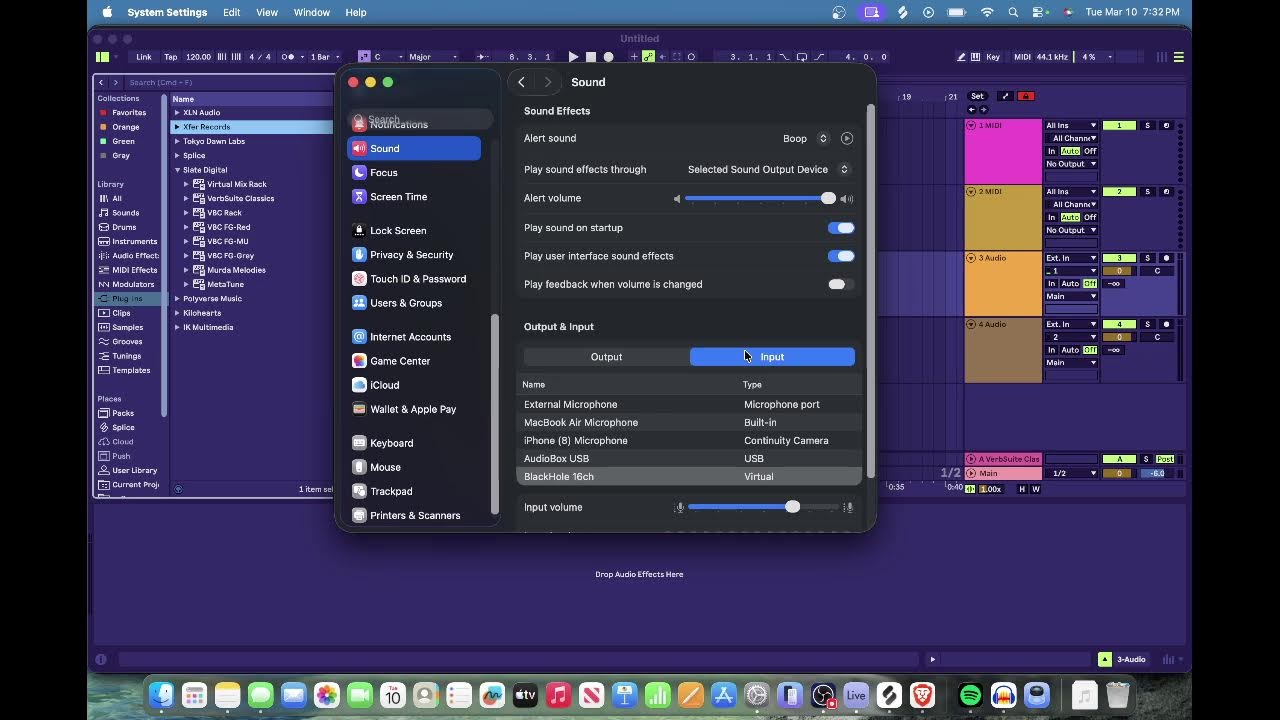Open Internet Accounts settings
The image size is (1280, 720).
414,337
